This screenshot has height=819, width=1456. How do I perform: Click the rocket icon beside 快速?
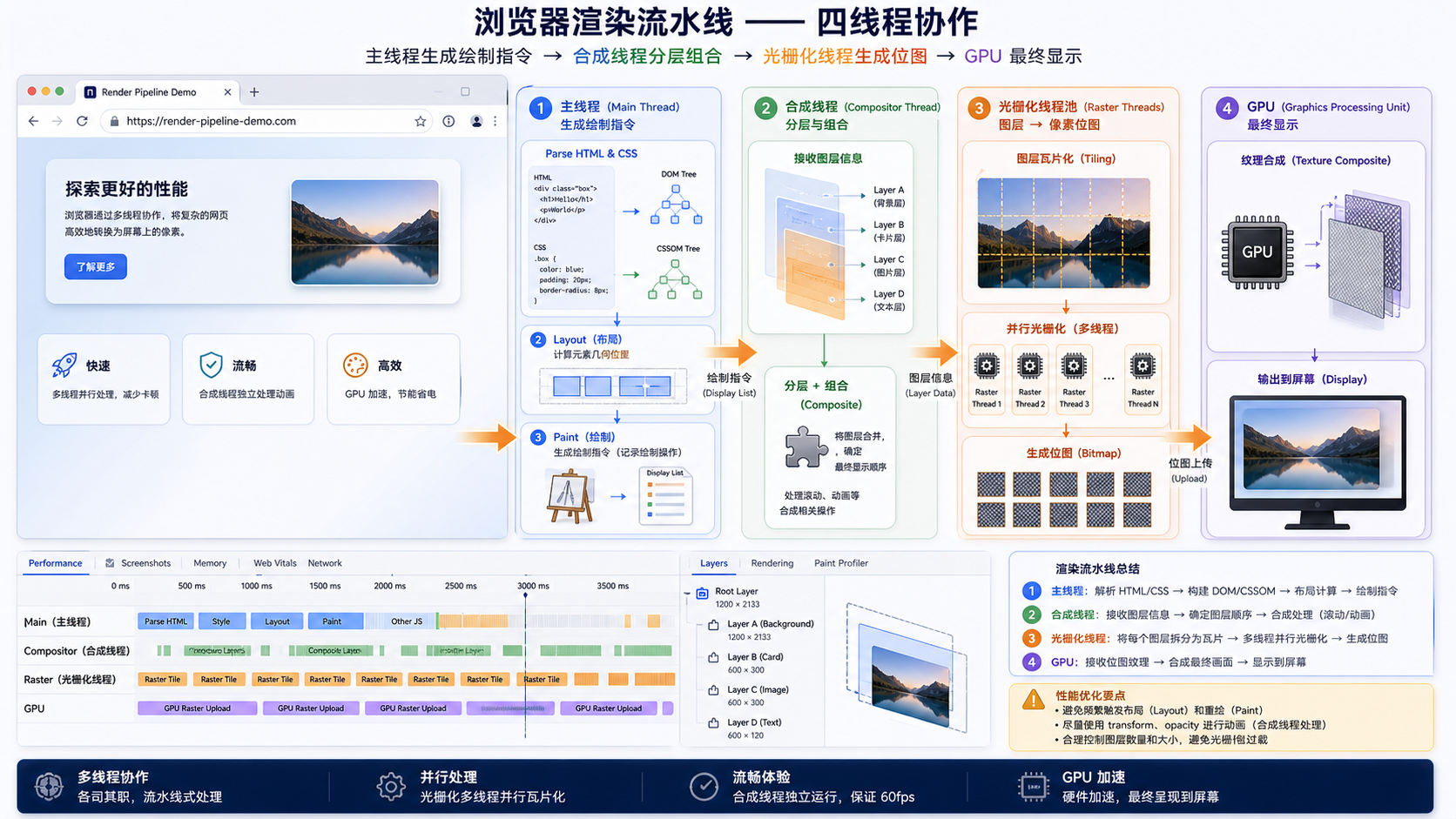(x=64, y=366)
